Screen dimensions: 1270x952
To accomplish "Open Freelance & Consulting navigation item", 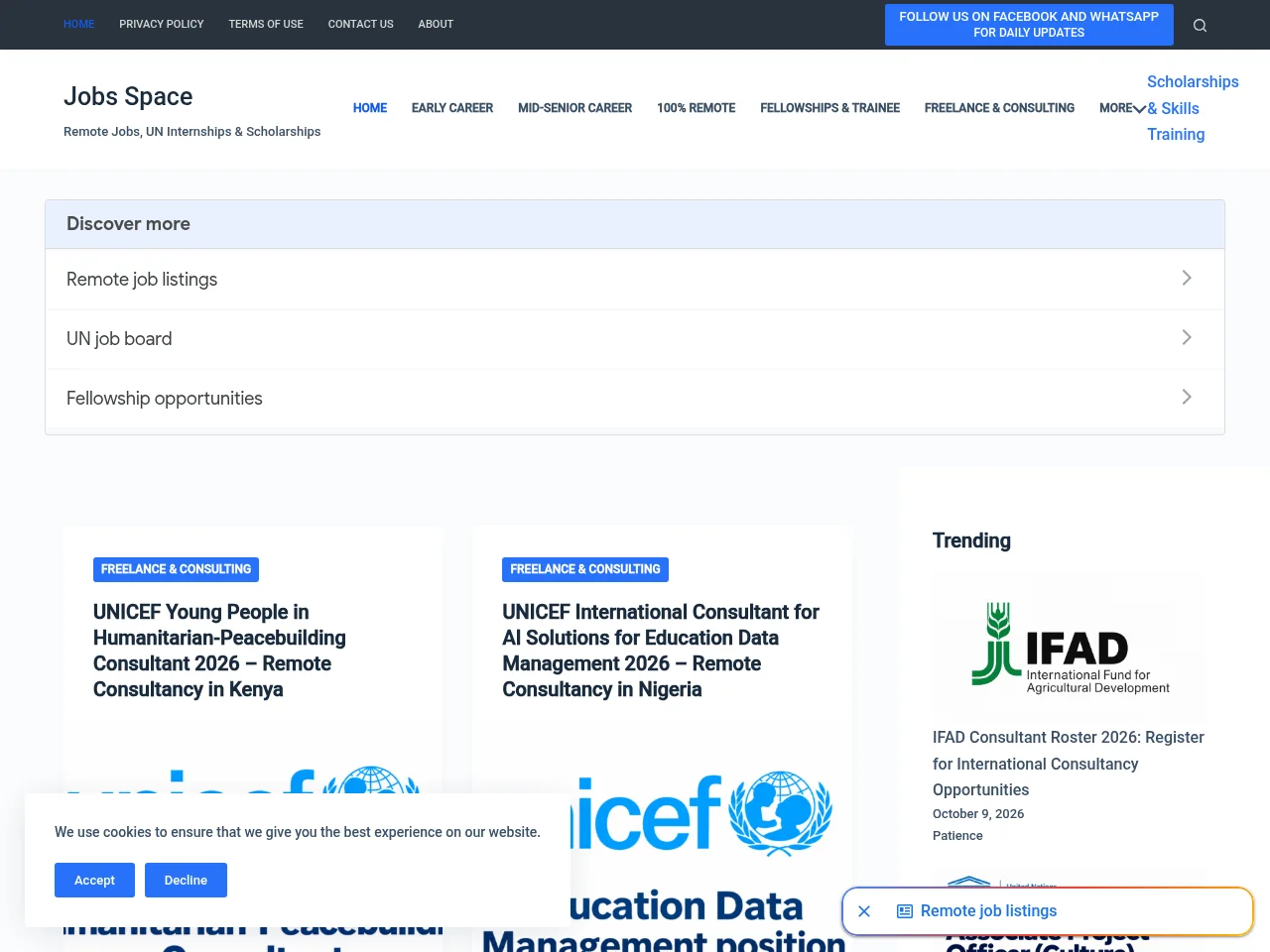I will [x=999, y=108].
